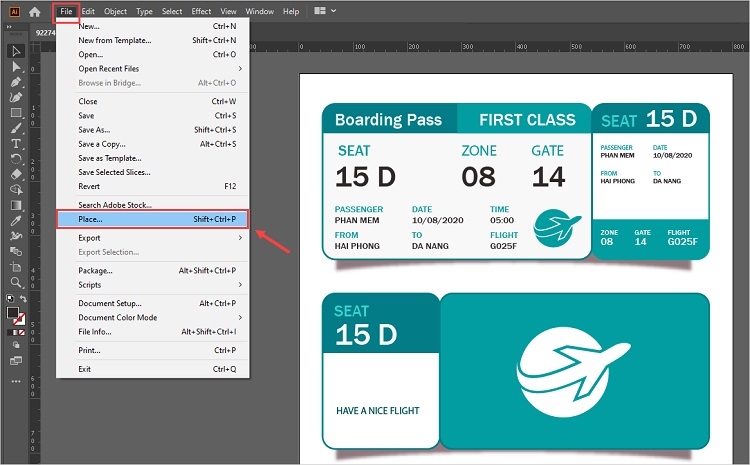Viewport: 750px width, 465px height.
Task: Select the Selection tool arrow
Action: coord(16,51)
